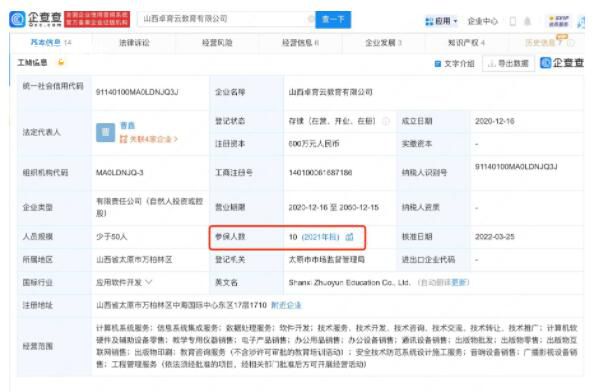Open 关联4家企业 link
This screenshot has width=595, height=392.
[x=149, y=139]
